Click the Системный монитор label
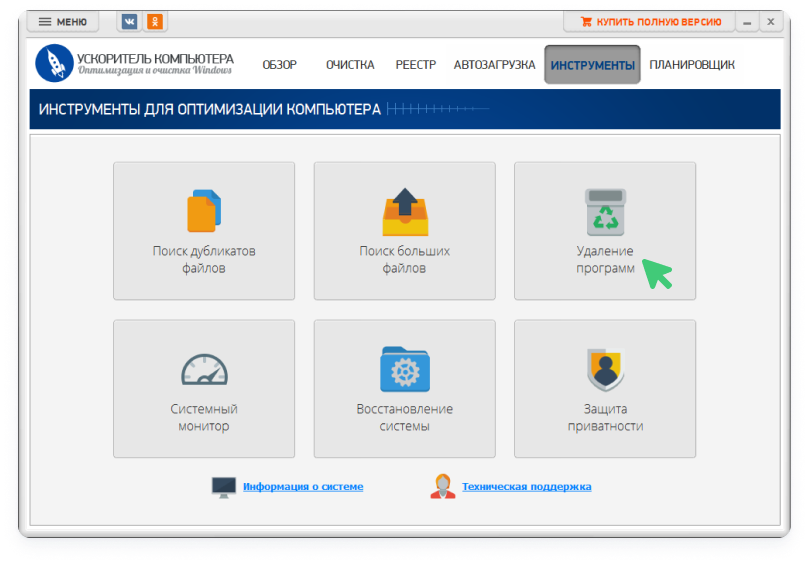 click(x=204, y=417)
